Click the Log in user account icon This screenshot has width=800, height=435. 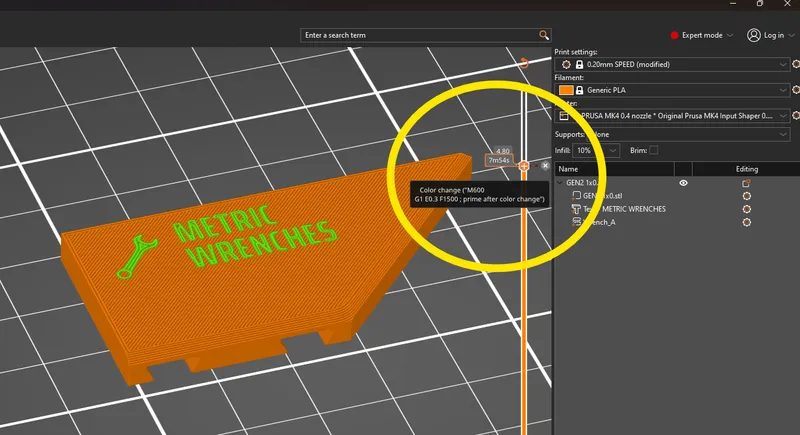754,35
